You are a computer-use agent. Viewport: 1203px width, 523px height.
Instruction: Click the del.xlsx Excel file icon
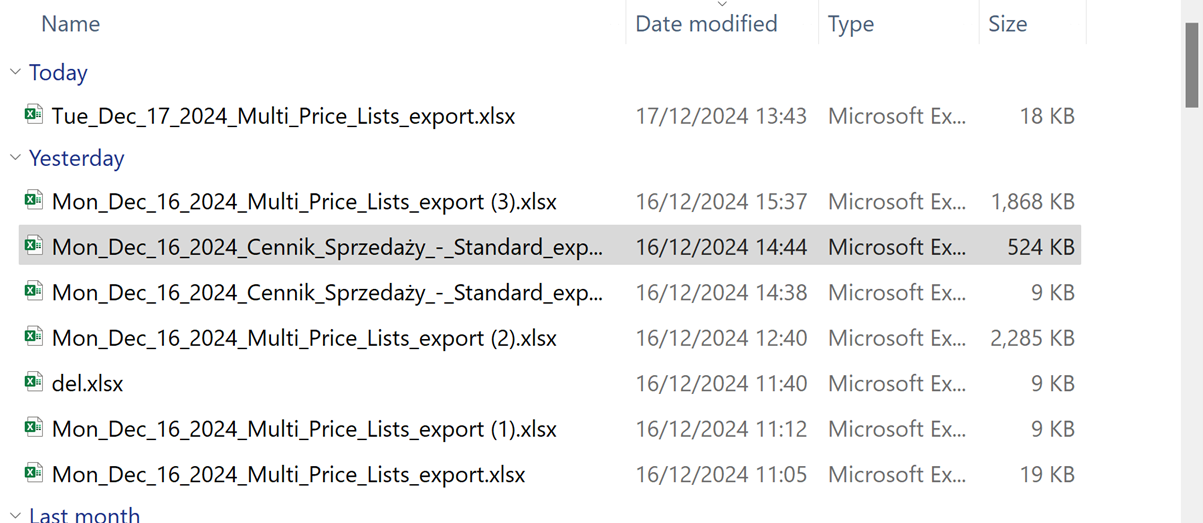click(34, 382)
